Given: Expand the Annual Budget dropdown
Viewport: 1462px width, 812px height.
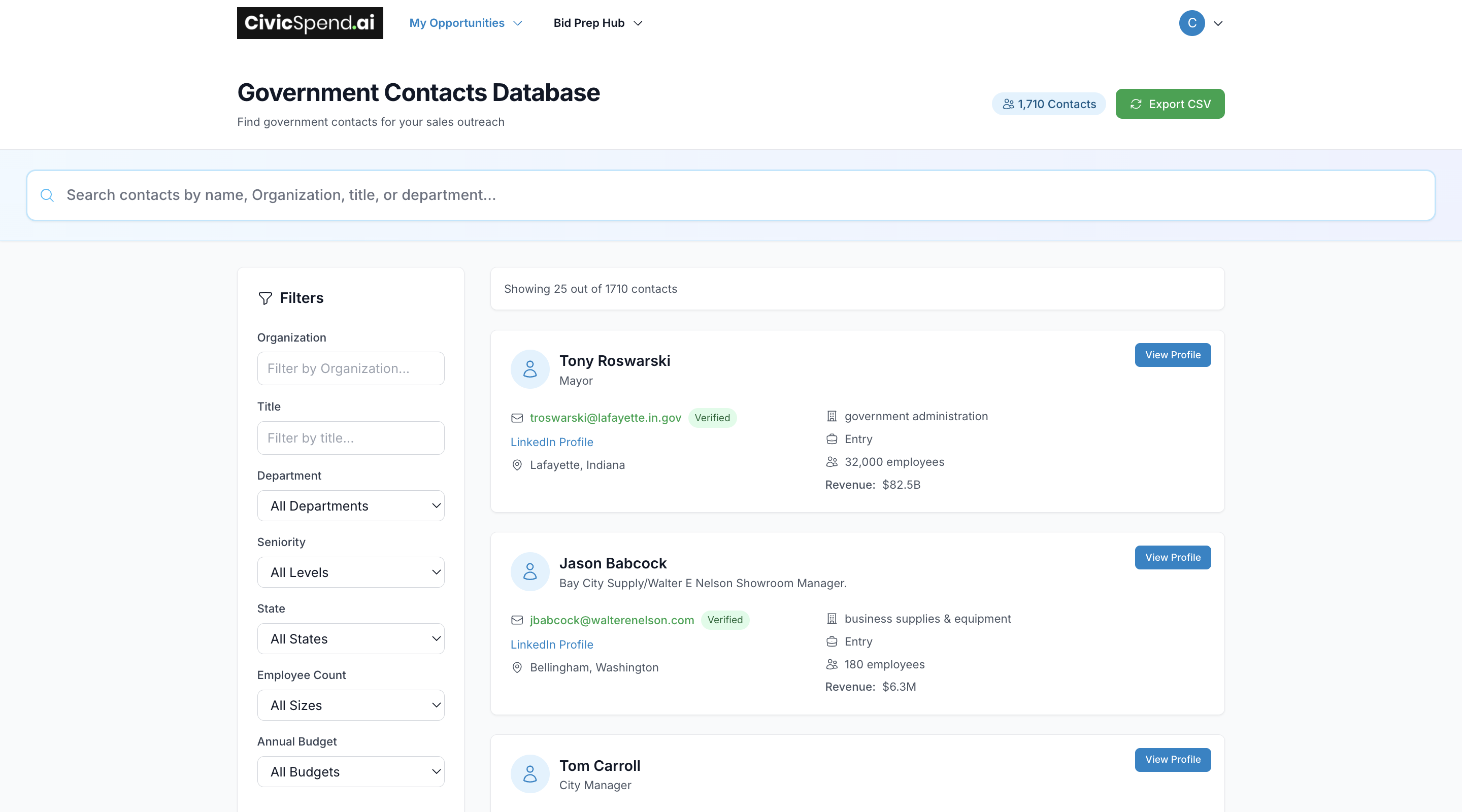Looking at the screenshot, I should coord(350,771).
